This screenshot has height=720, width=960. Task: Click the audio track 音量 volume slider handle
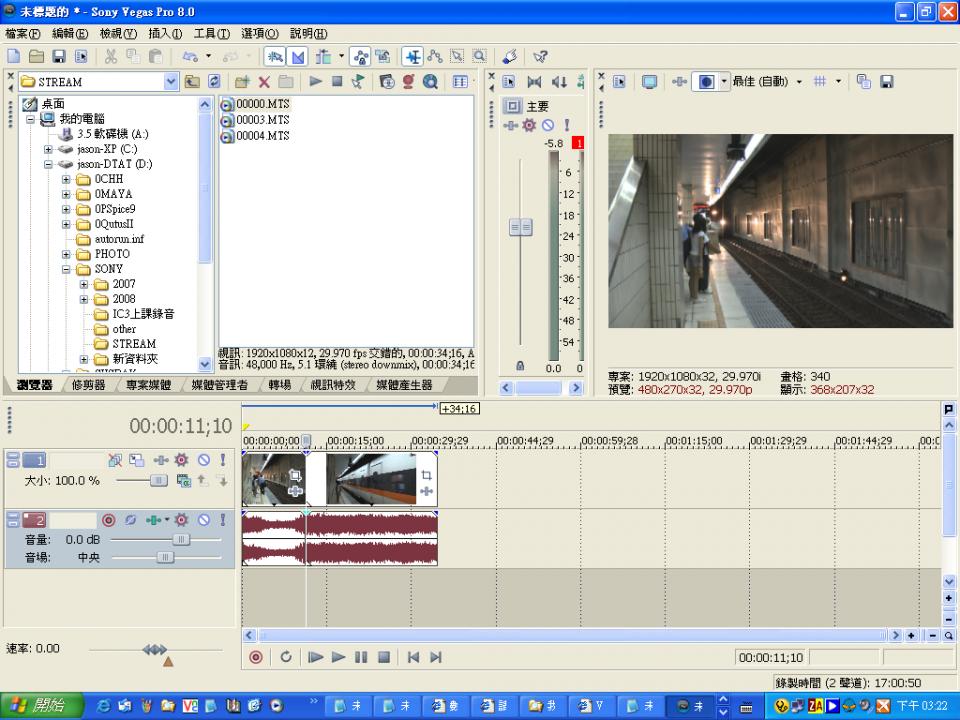point(181,540)
